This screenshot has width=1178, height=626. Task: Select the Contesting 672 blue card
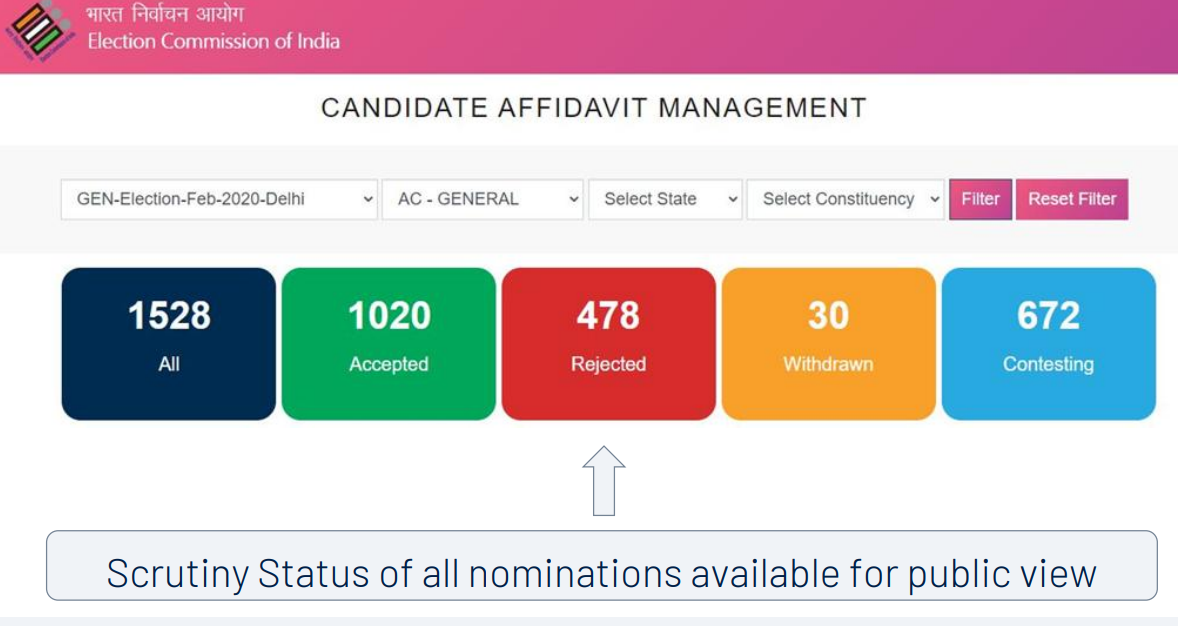[x=1049, y=344]
